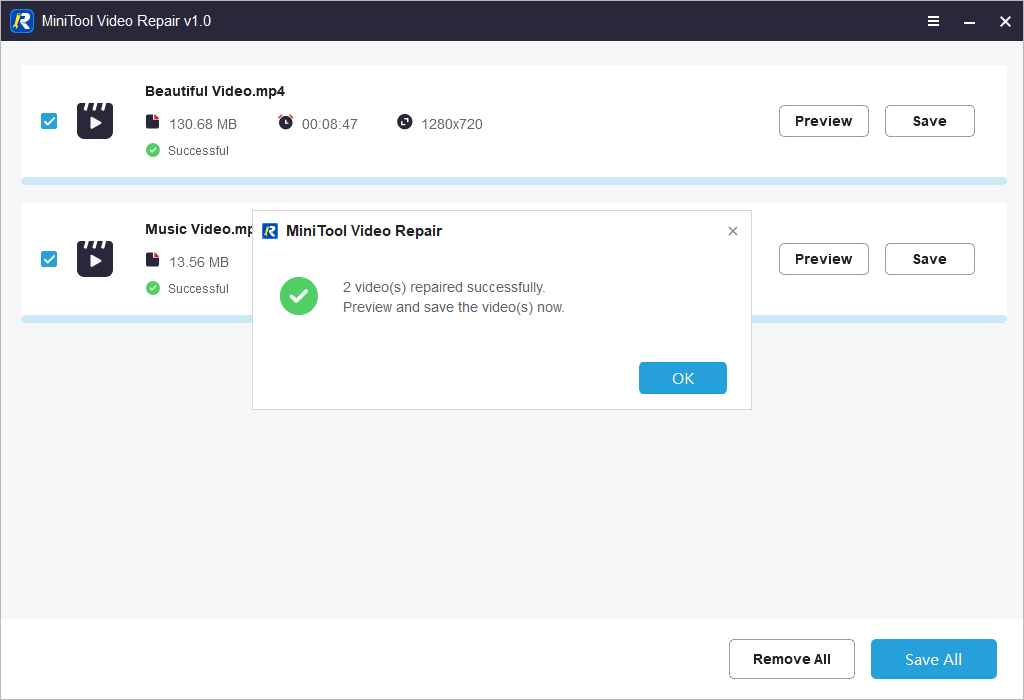Click the '2 video(s) repaired successfully' message

pyautogui.click(x=444, y=287)
